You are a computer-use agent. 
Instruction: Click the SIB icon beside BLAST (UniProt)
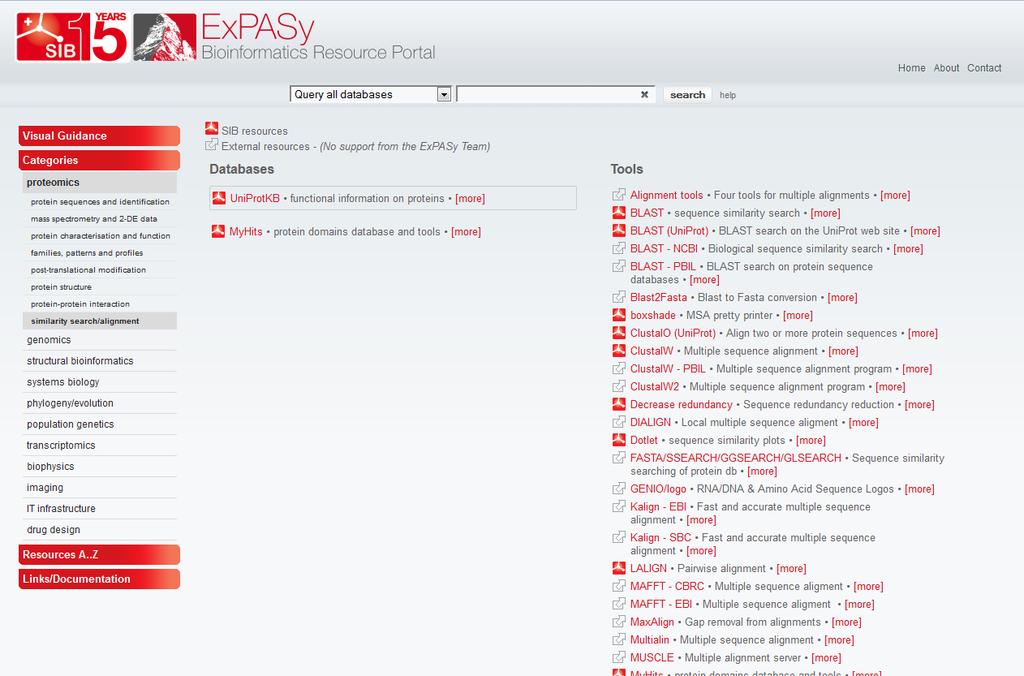(618, 230)
